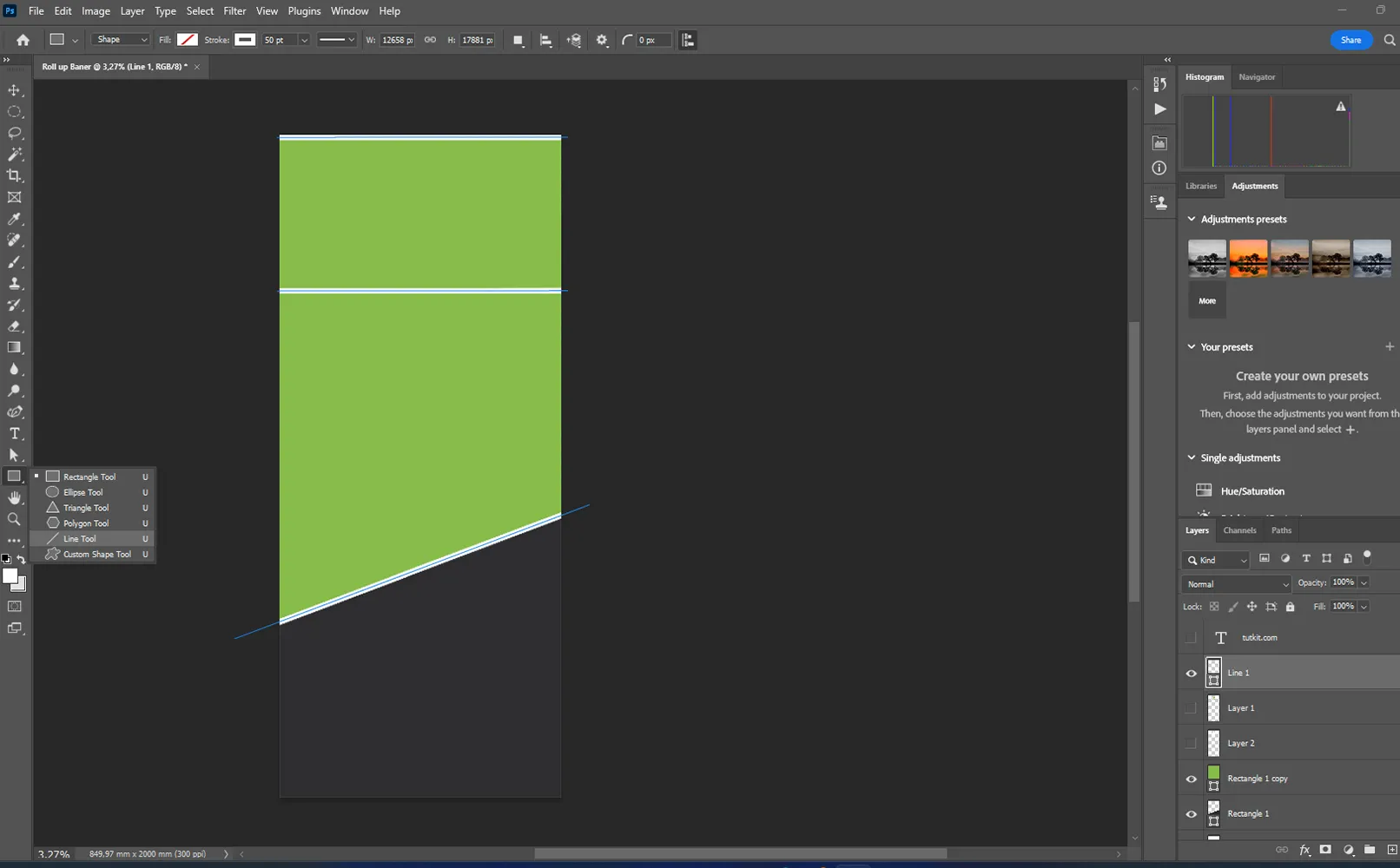Select the Crop tool

[x=15, y=176]
